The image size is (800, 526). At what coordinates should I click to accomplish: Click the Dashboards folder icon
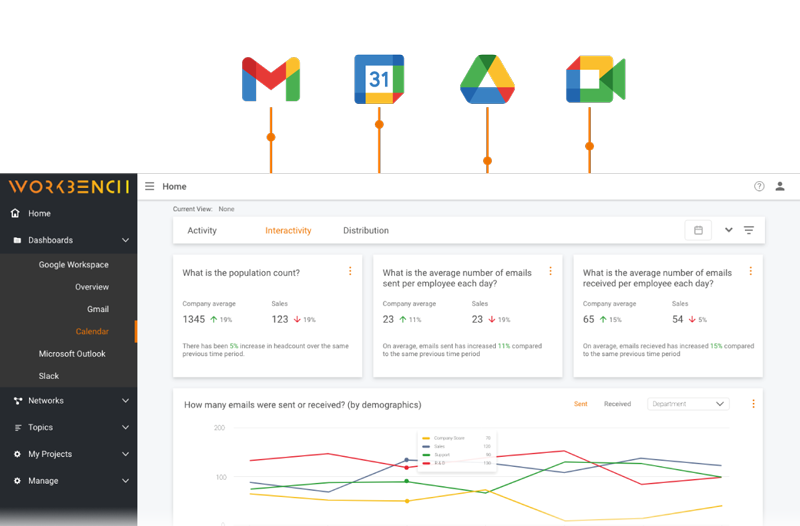[x=17, y=240]
